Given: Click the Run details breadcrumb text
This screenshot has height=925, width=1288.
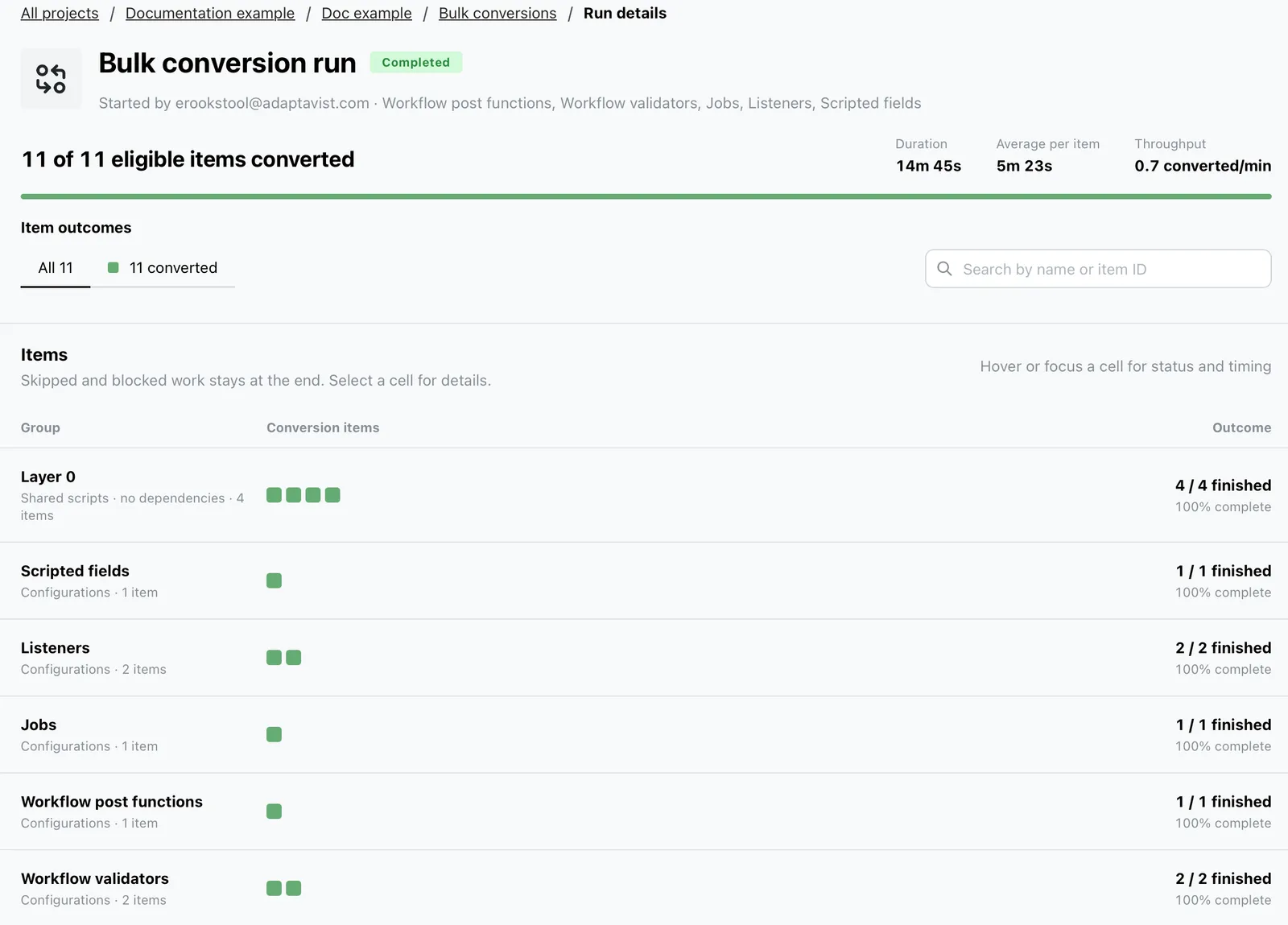Looking at the screenshot, I should coord(625,14).
